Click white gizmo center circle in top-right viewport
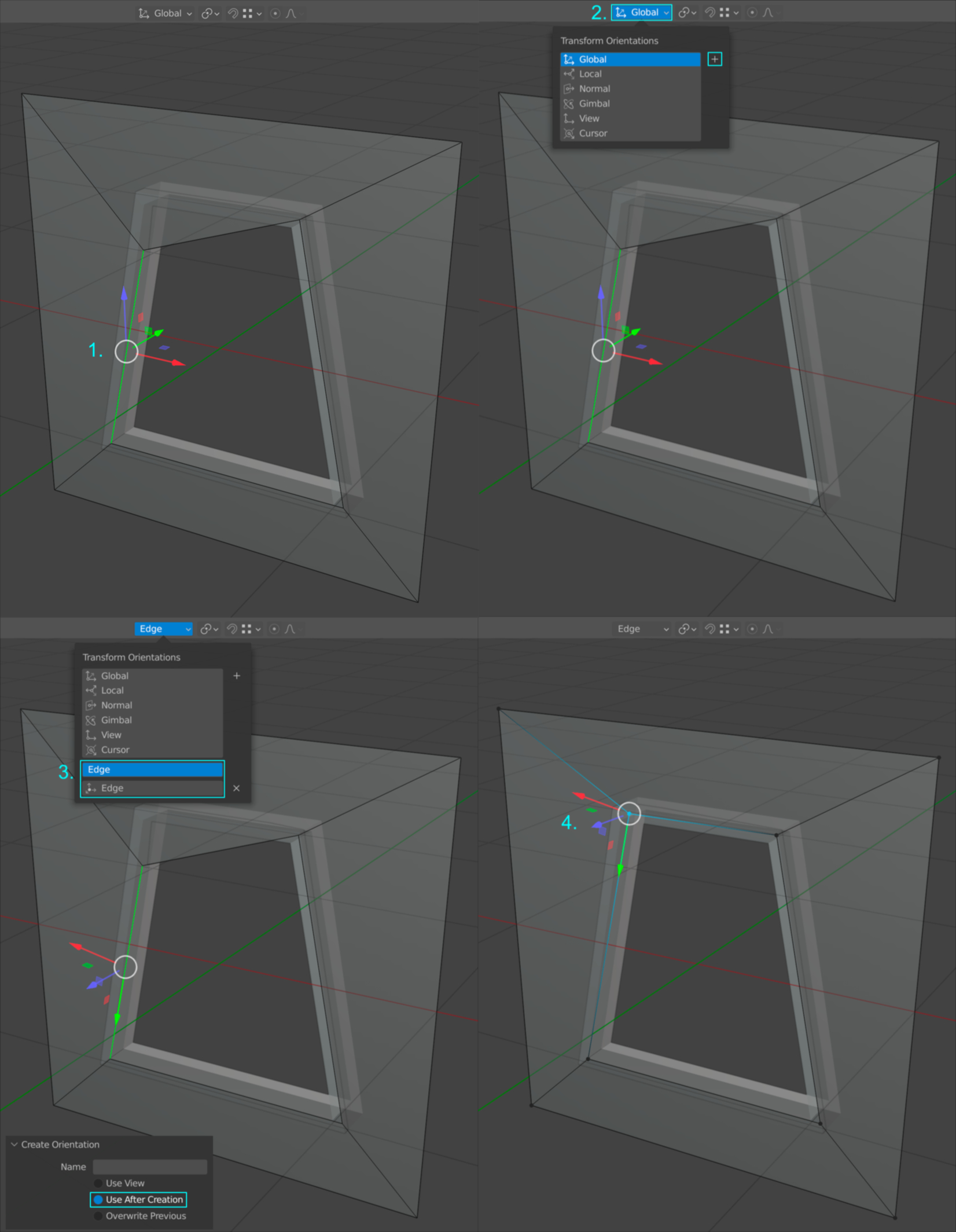Image resolution: width=956 pixels, height=1232 pixels. [x=604, y=350]
